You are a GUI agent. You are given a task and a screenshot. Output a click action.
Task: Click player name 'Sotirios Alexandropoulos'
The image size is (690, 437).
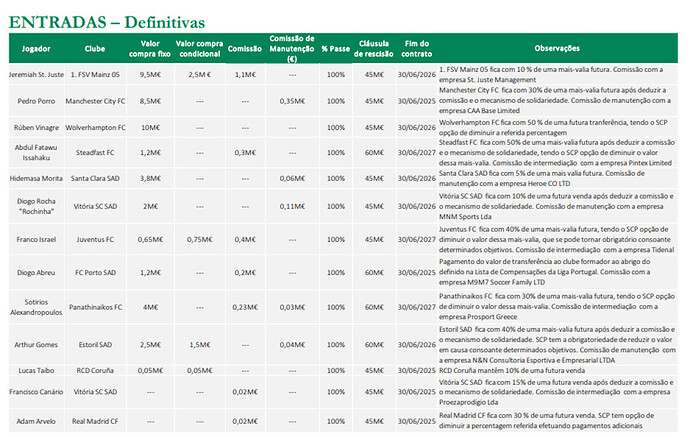point(36,307)
